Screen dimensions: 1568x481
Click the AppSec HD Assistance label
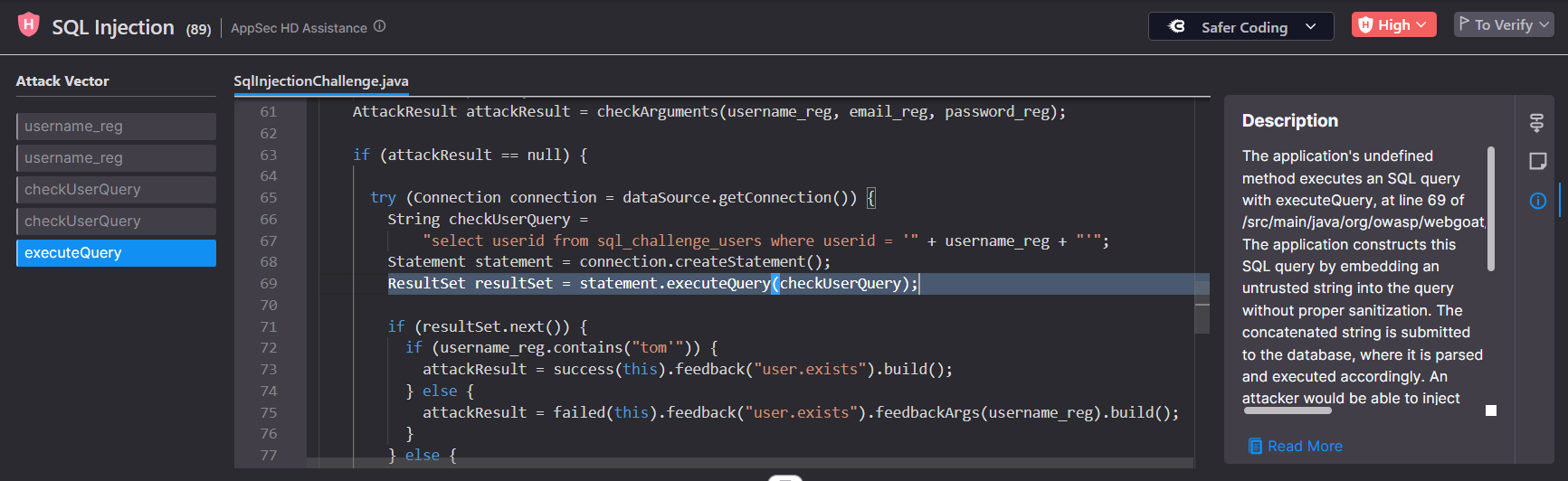(x=299, y=28)
